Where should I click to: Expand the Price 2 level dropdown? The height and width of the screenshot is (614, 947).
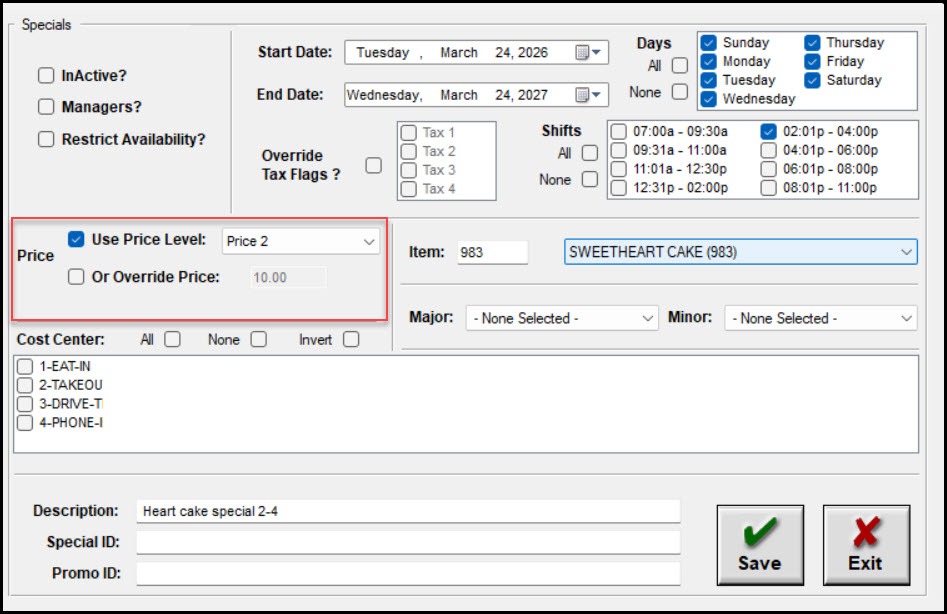pos(369,241)
